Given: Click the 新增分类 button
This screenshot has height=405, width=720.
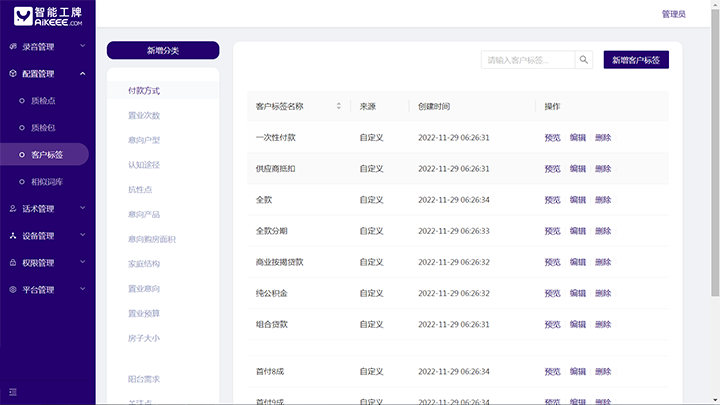Looking at the screenshot, I should pos(163,50).
